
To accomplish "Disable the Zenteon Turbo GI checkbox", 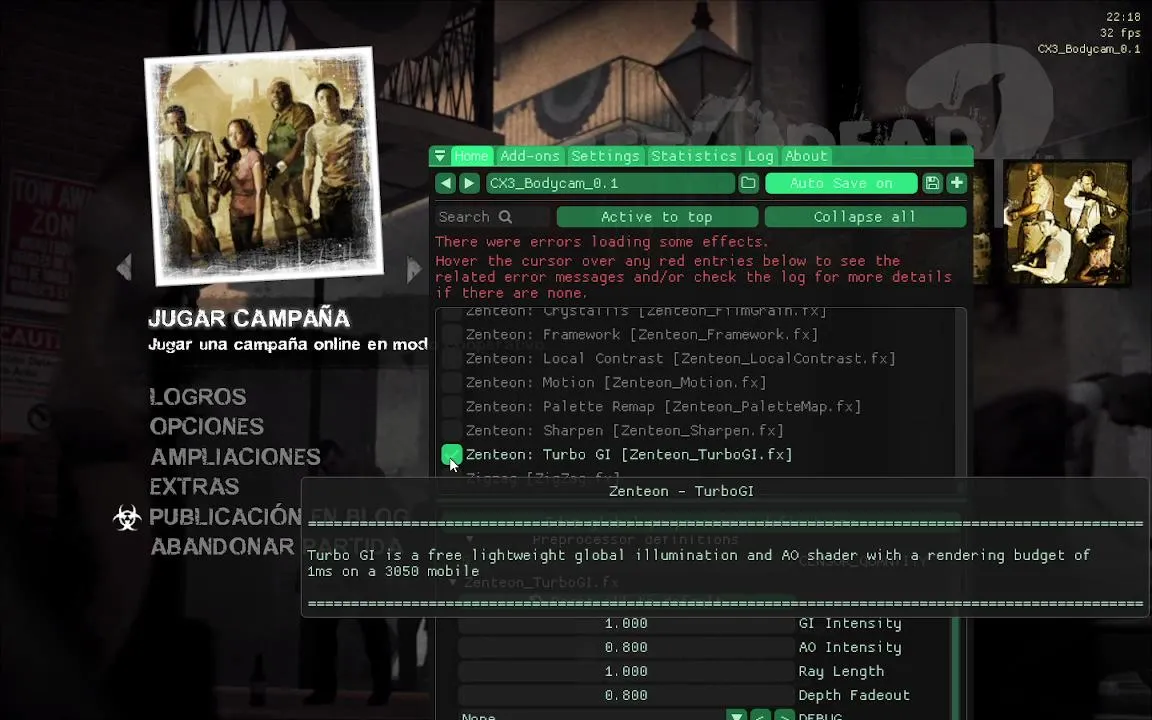I will (x=452, y=455).
